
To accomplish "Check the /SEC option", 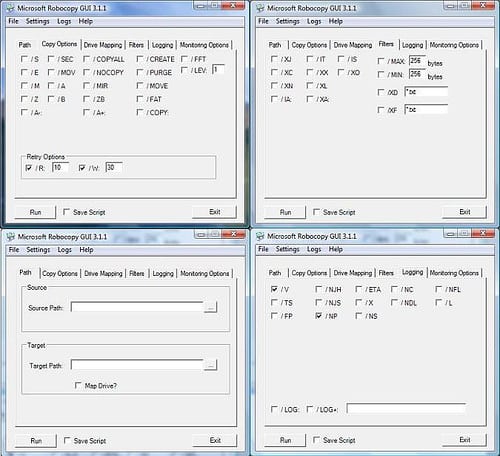I will 51,59.
